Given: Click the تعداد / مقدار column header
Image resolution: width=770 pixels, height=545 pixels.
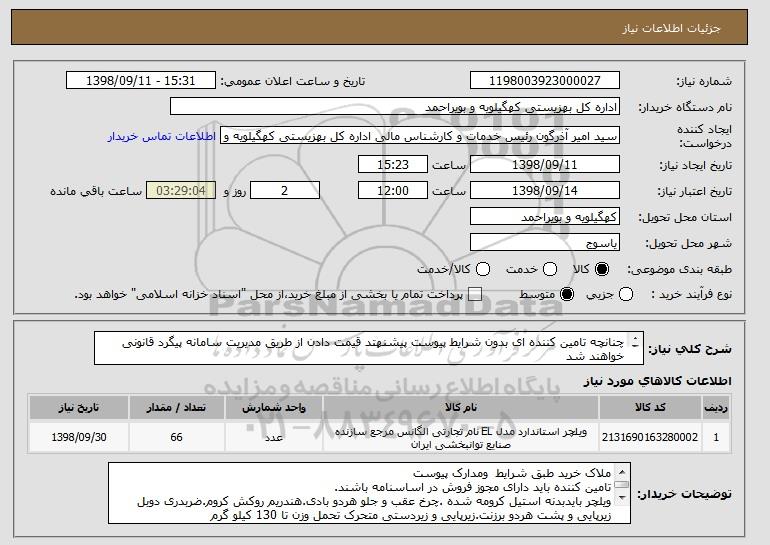Looking at the screenshot, I should click(177, 408).
